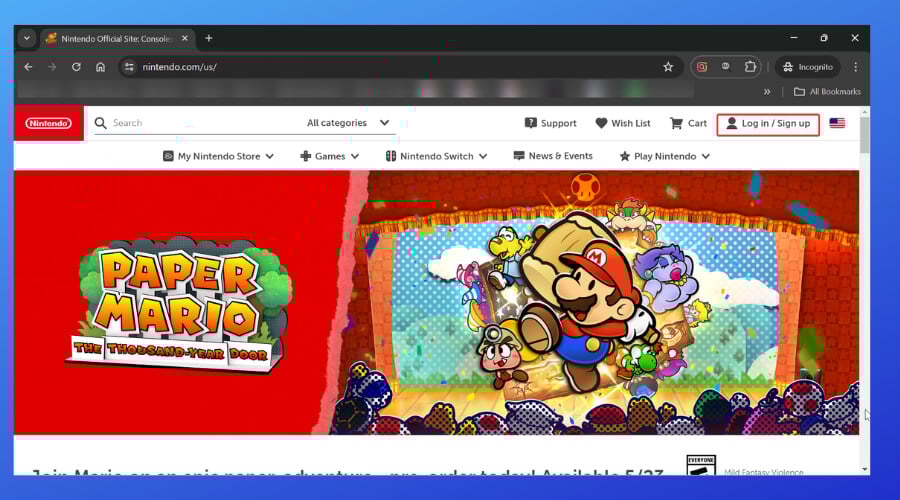This screenshot has width=900, height=500.
Task: Click the Paper Mario hero banner
Action: point(436,302)
